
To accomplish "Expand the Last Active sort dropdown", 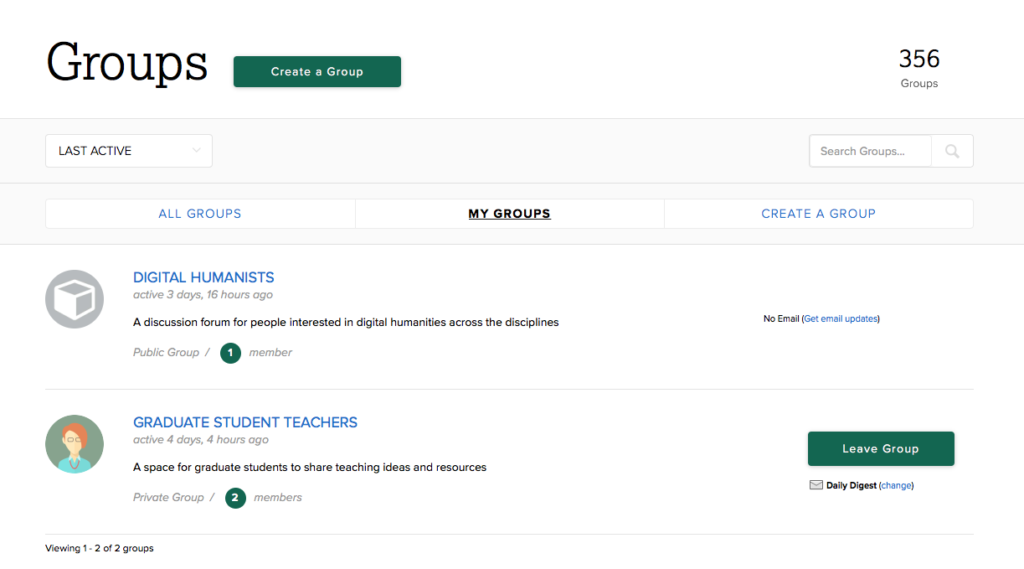I will (x=128, y=151).
